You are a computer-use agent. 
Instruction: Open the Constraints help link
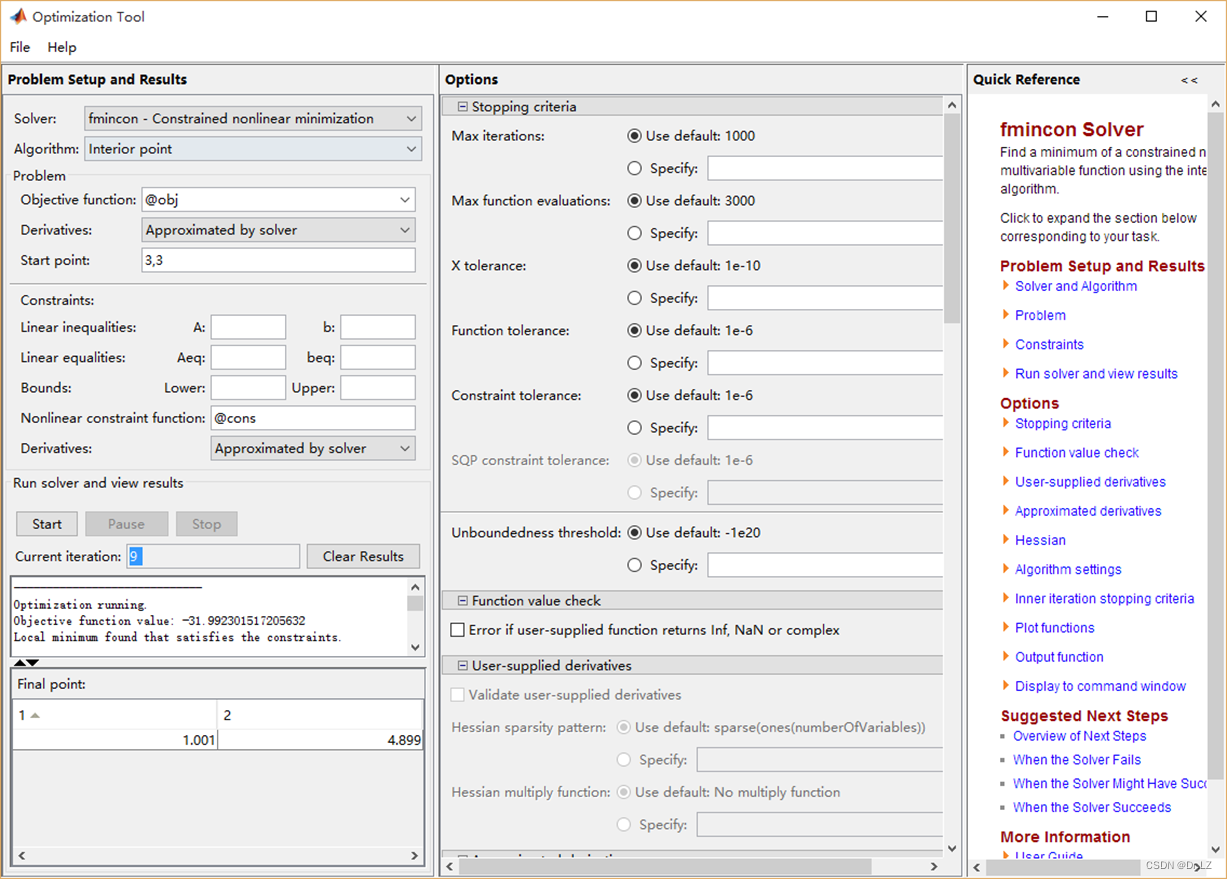[1049, 344]
